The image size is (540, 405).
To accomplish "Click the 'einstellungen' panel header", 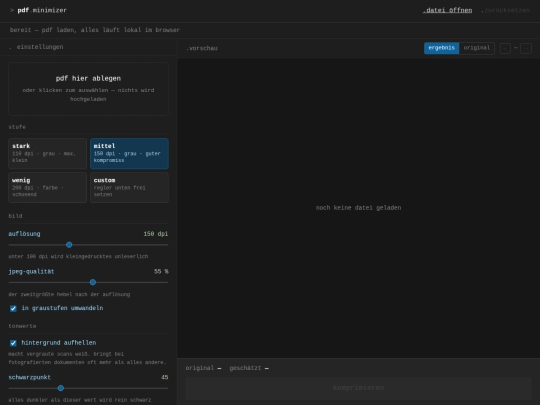I will click(x=40, y=47).
